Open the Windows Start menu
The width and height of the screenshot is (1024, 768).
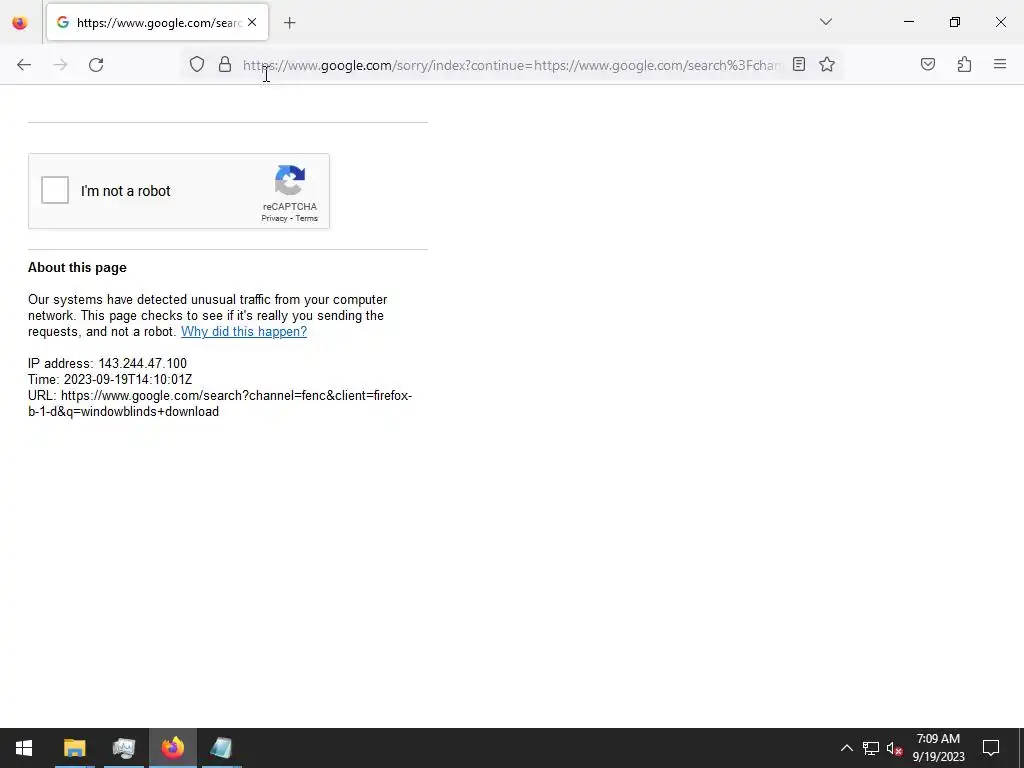click(x=24, y=748)
